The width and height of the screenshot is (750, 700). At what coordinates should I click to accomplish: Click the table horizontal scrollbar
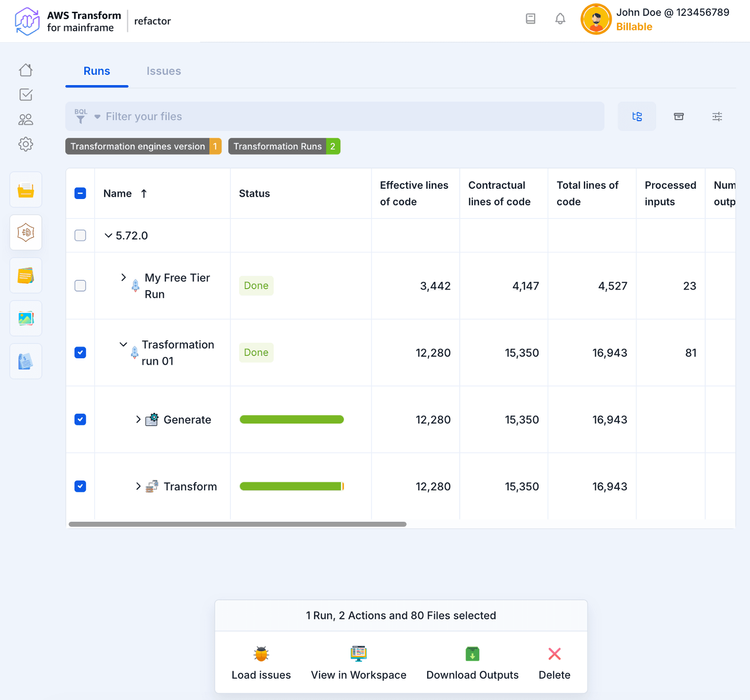coord(237,524)
